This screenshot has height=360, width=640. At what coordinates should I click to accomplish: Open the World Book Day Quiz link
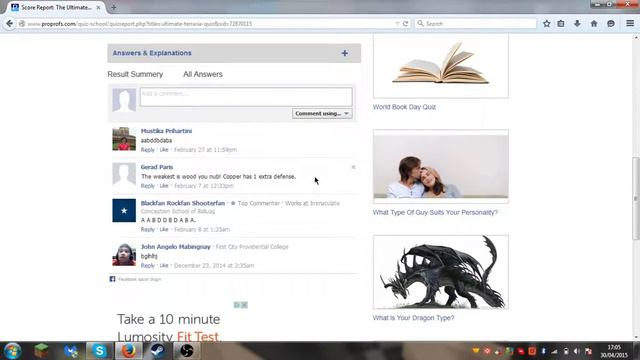click(x=404, y=107)
